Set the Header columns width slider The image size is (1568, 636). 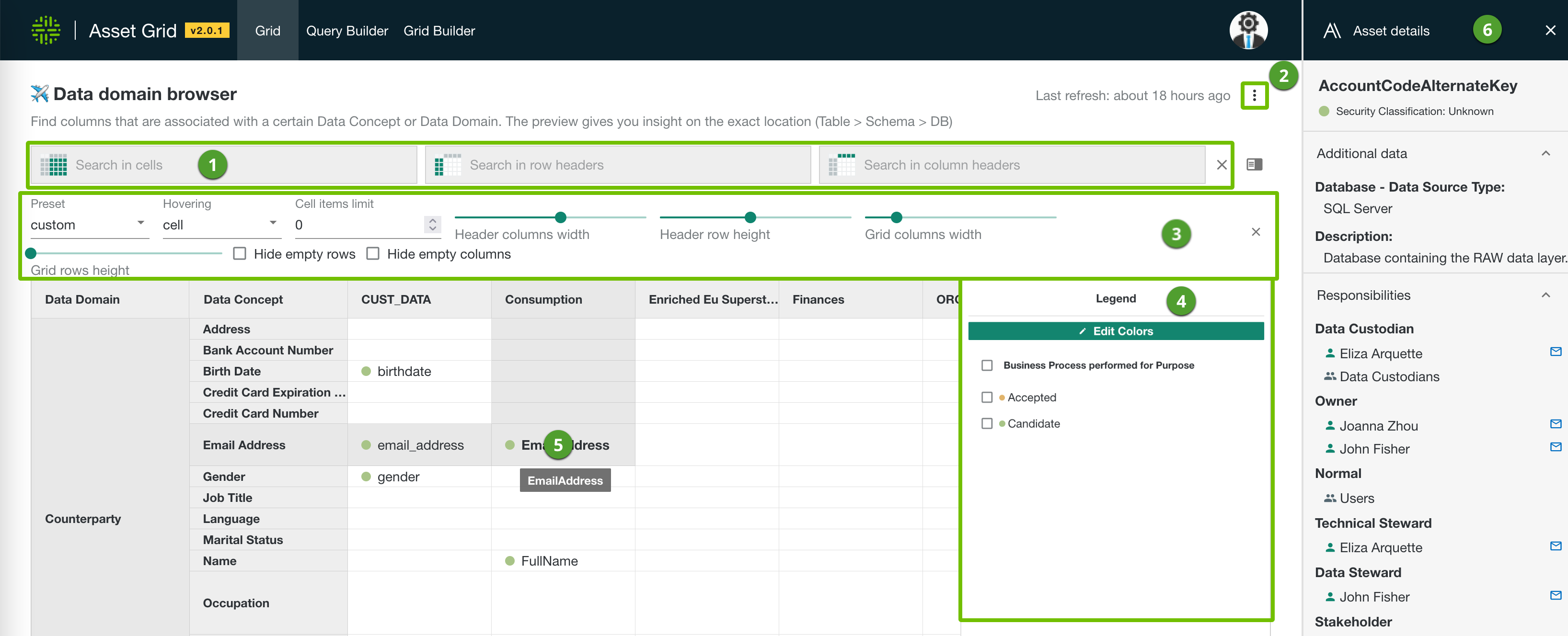click(x=561, y=217)
